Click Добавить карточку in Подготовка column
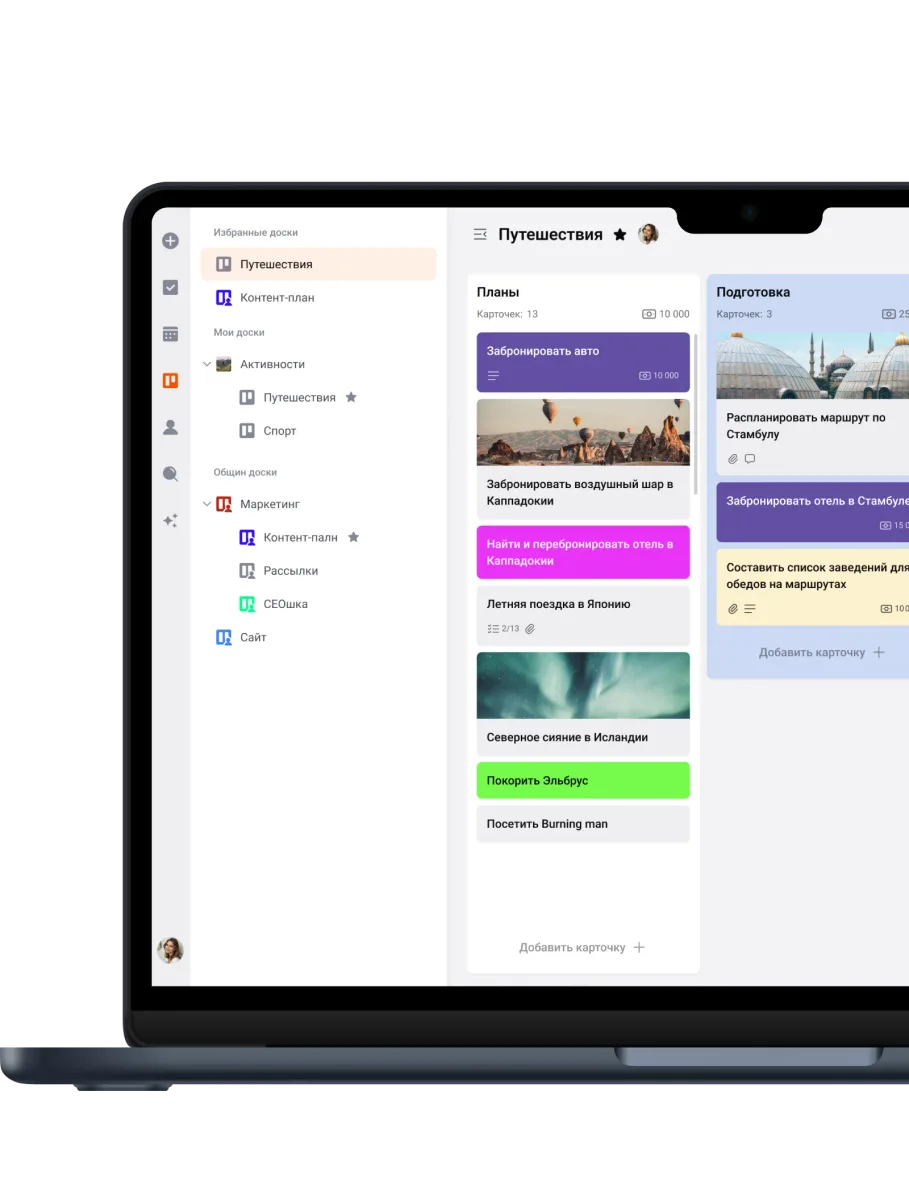Screen dimensions: 909x1200 [x=821, y=652]
